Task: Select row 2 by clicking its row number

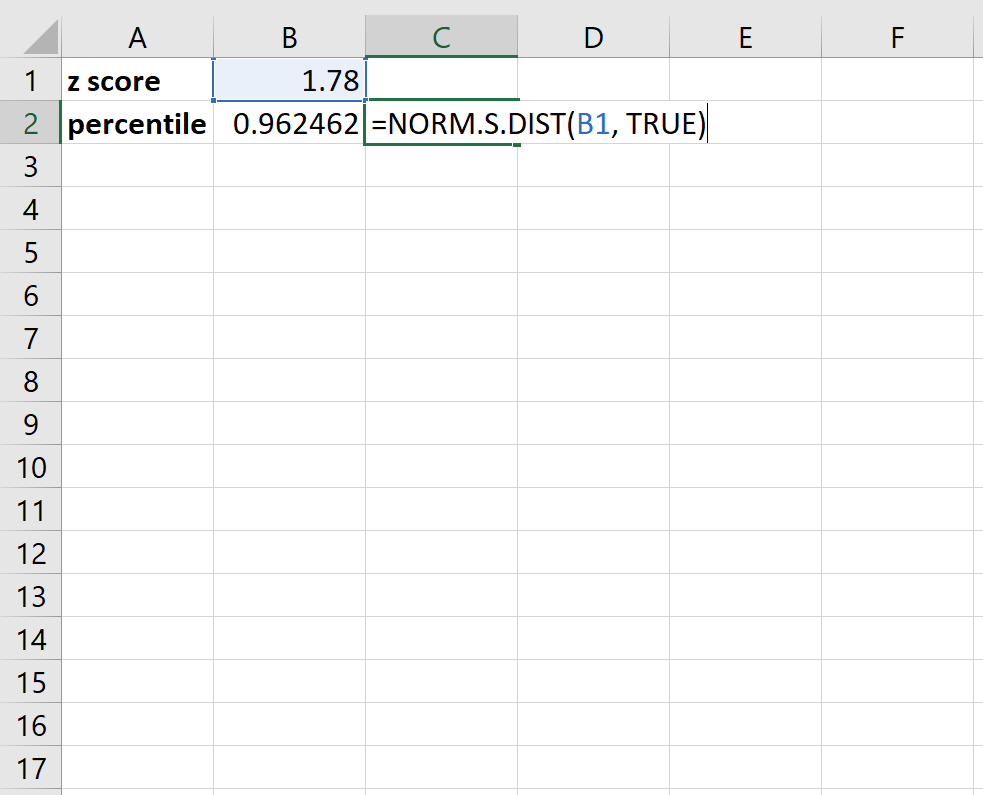Action: (30, 123)
